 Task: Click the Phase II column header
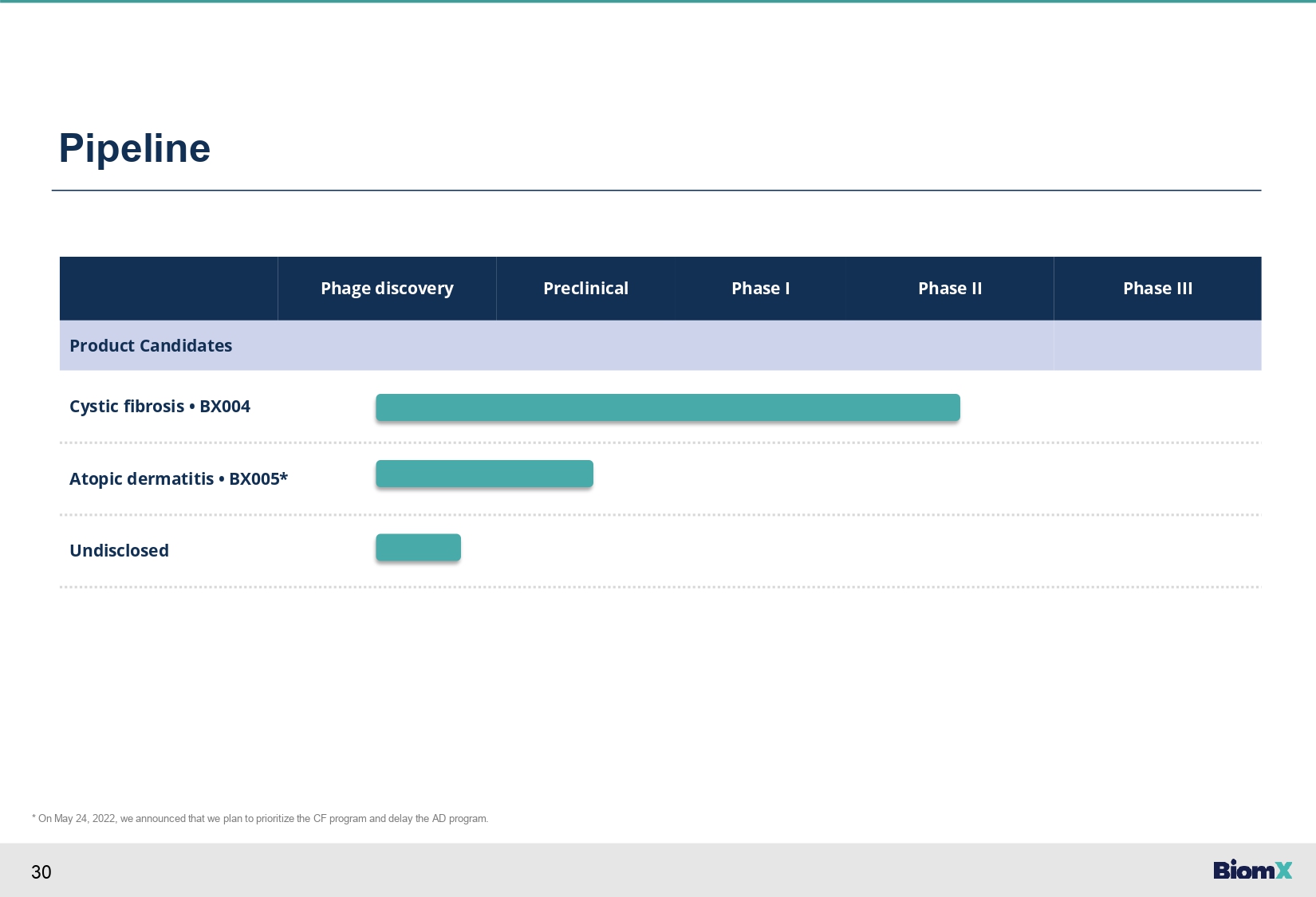tap(950, 289)
